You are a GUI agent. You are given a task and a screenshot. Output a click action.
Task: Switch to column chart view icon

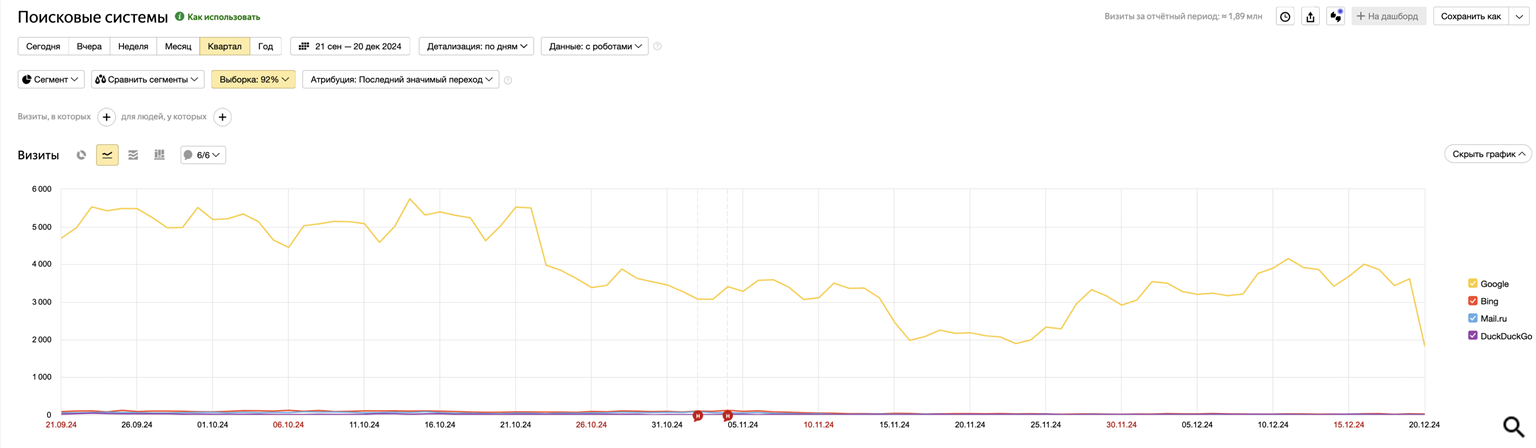point(159,155)
